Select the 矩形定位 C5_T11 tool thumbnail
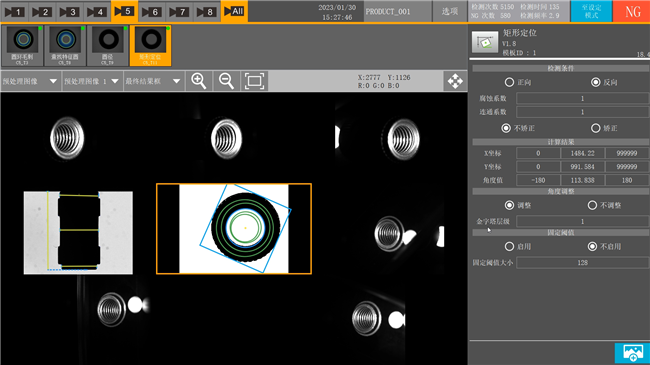Image resolution: width=650 pixels, height=365 pixels. tap(150, 45)
